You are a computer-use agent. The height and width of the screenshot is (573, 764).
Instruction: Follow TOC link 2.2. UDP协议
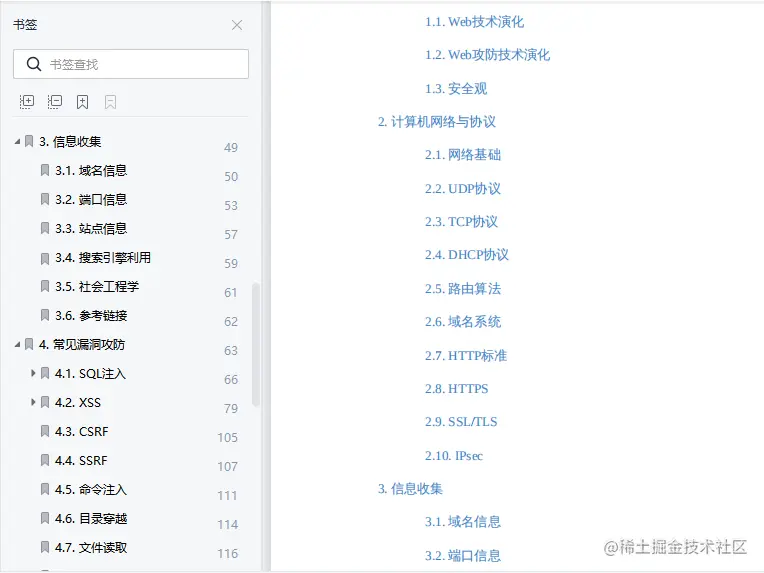pos(462,189)
